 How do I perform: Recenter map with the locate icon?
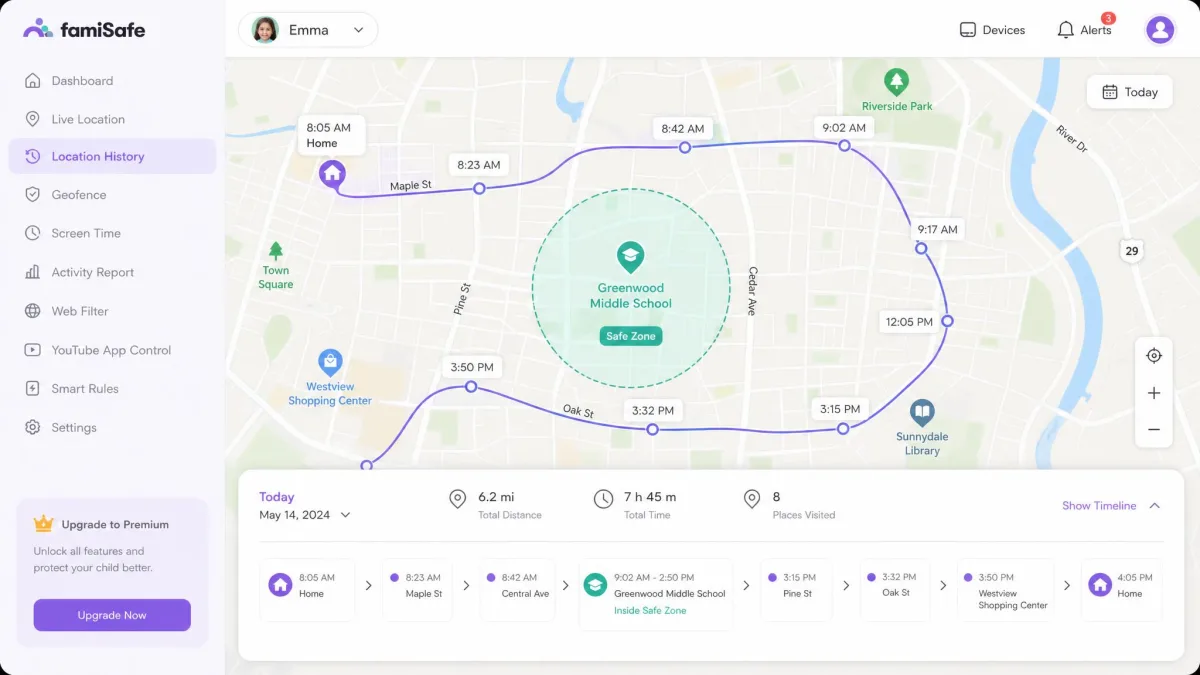pos(1154,356)
